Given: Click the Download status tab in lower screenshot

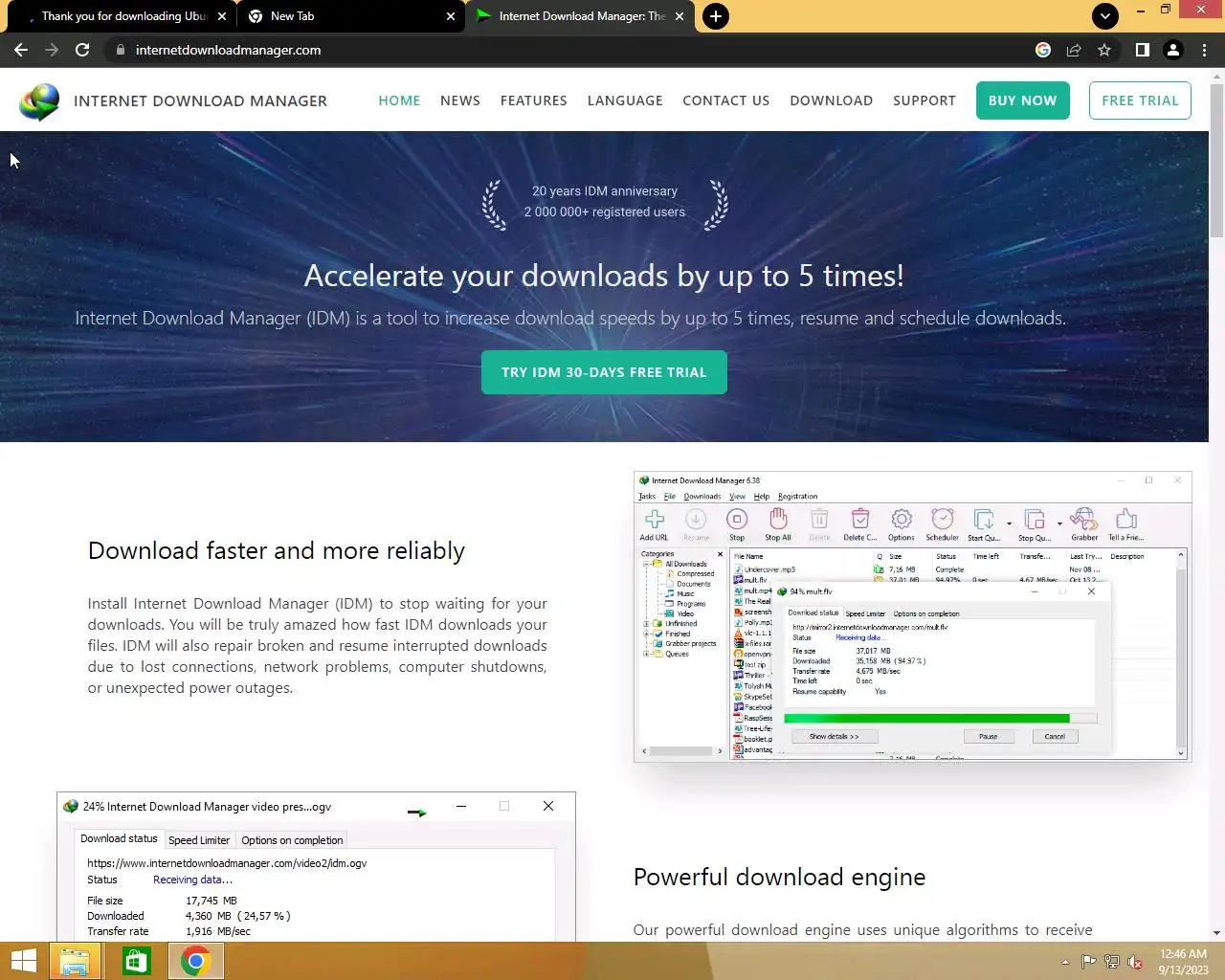Looking at the screenshot, I should pos(119,838).
